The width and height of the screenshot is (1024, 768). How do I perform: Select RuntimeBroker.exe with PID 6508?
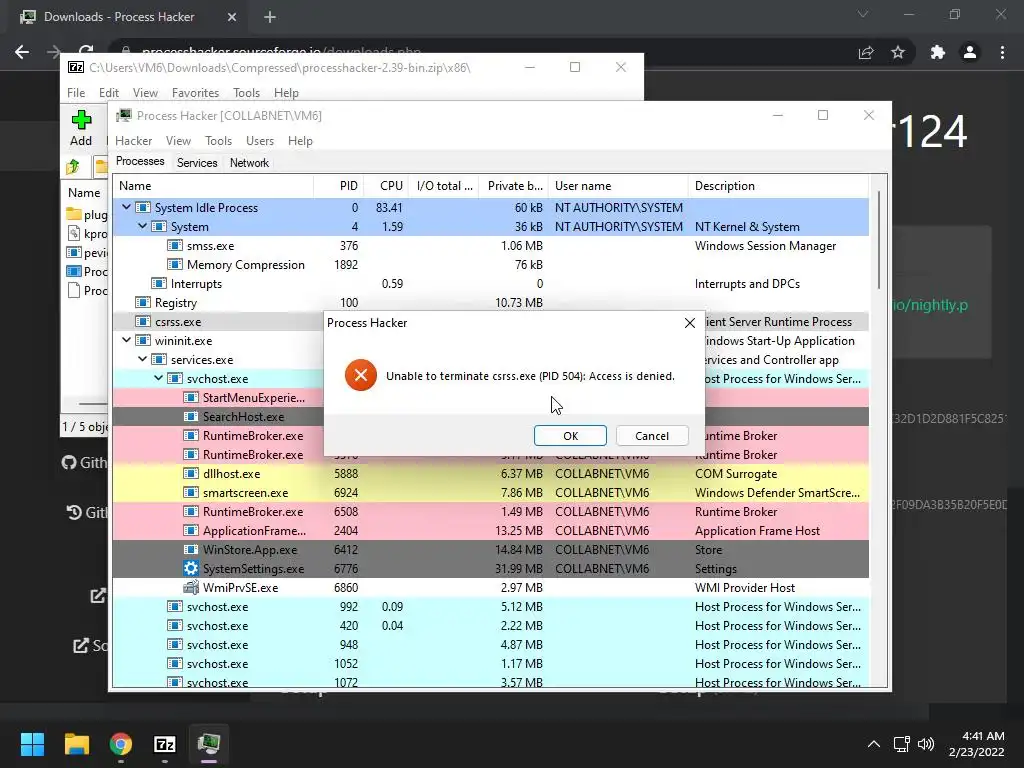[490, 511]
